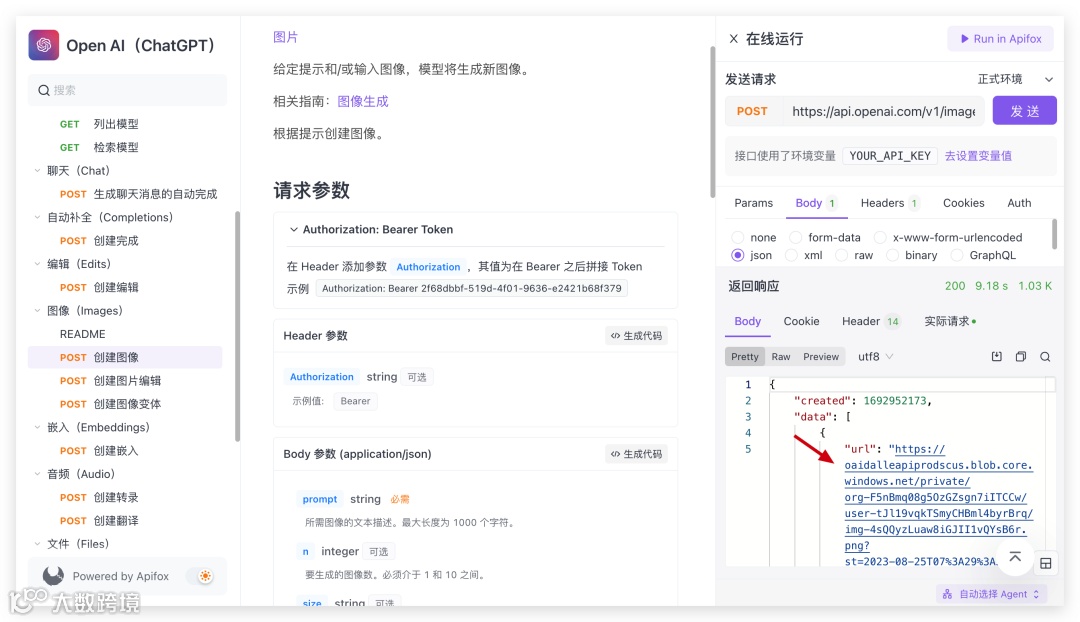Open the response Cookie tab

coord(801,322)
